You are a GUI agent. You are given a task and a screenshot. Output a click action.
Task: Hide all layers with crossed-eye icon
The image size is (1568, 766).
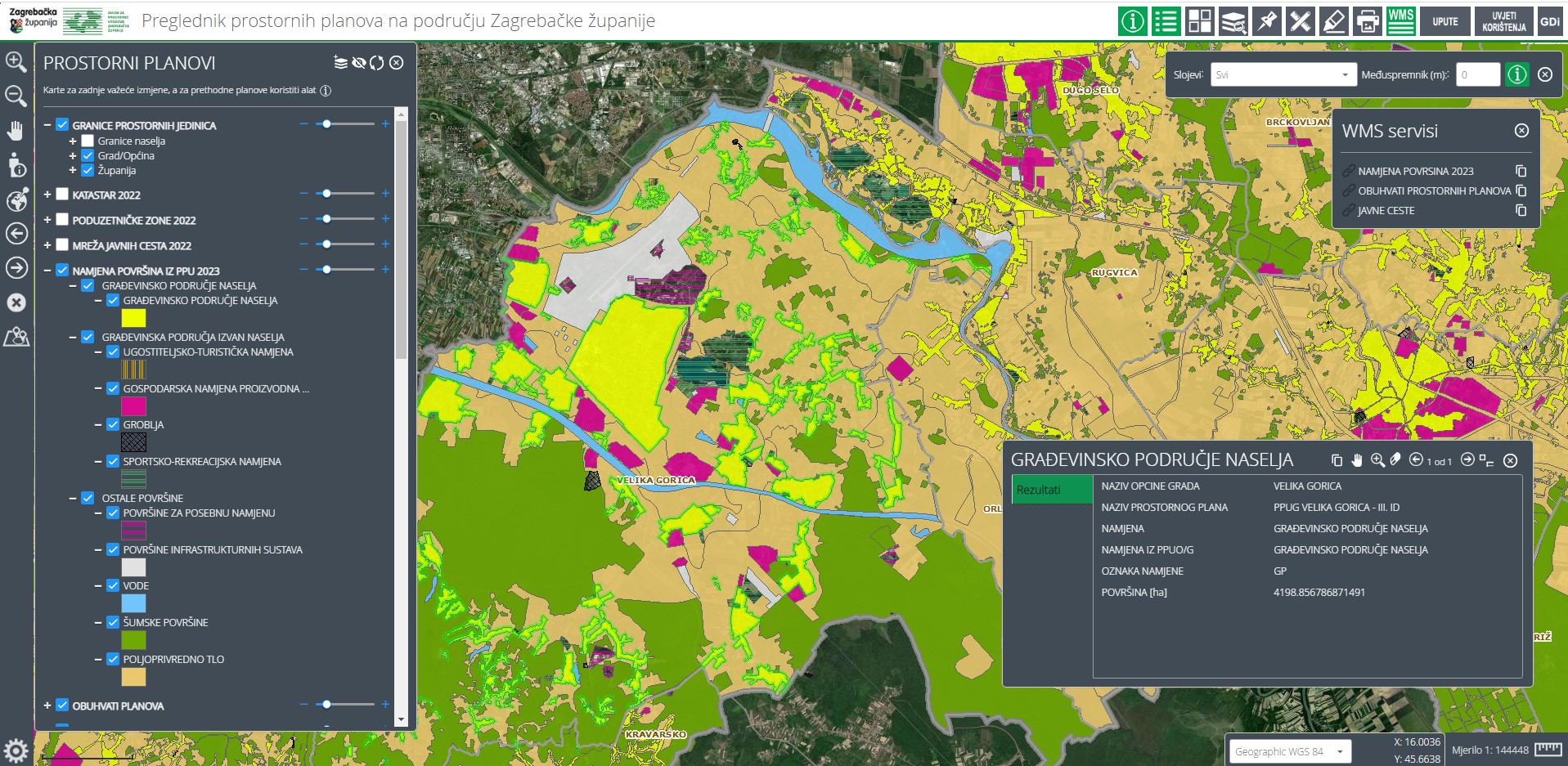tap(358, 63)
